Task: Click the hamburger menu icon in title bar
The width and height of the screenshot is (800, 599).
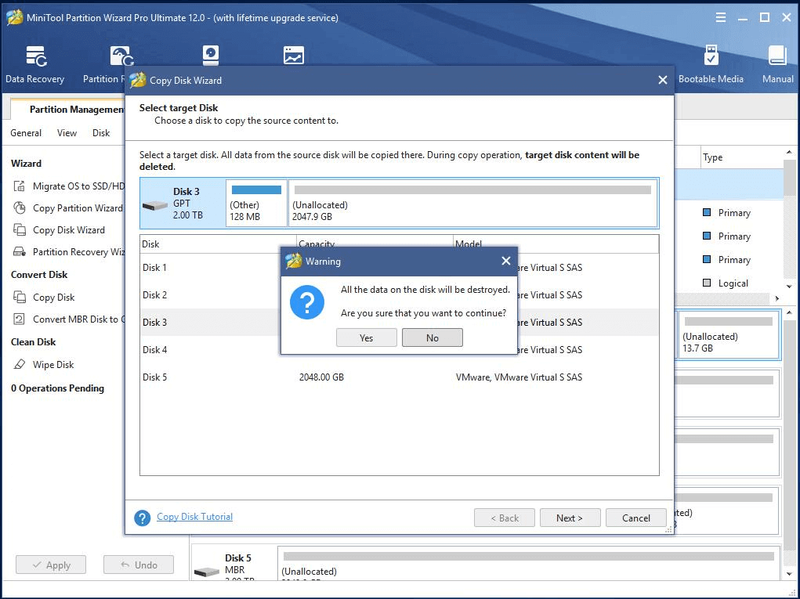Action: tap(720, 17)
